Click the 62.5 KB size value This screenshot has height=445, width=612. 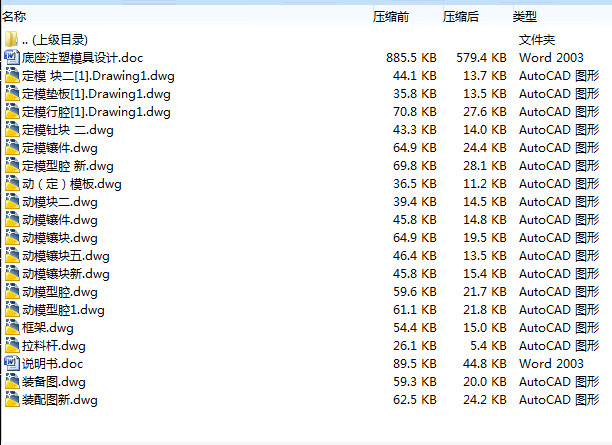[415, 399]
